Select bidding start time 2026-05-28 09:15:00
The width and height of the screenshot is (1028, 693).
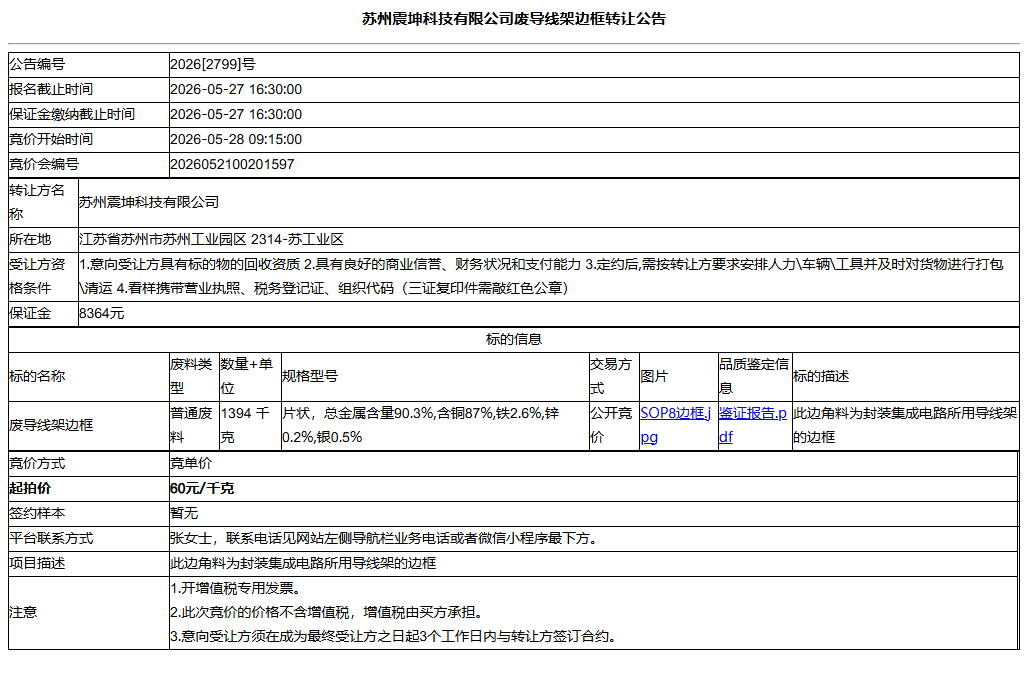pos(236,139)
